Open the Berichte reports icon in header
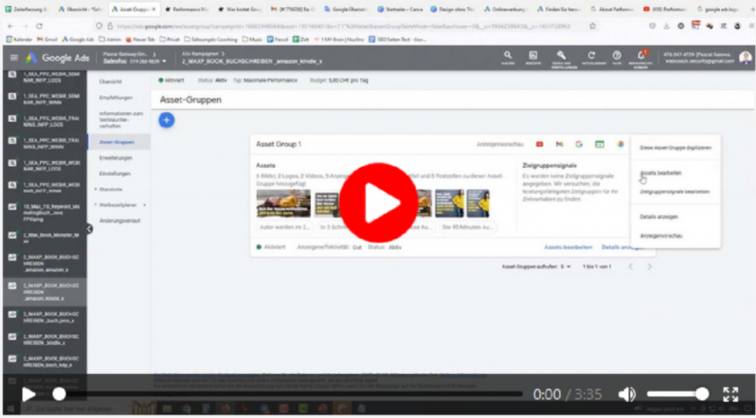Viewport: 756px width, 418px height. point(533,57)
